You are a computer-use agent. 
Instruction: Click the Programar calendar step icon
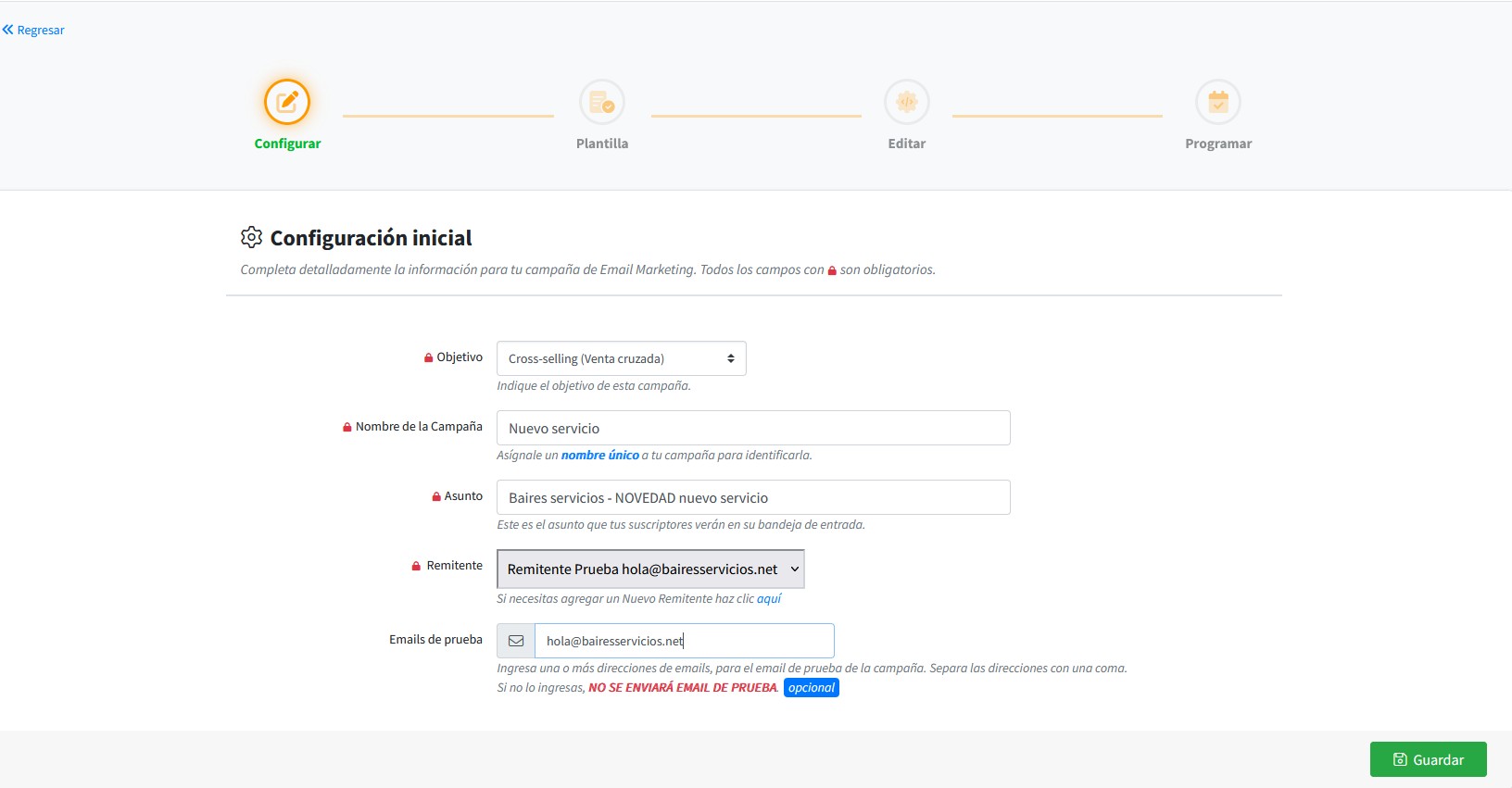(x=1218, y=102)
